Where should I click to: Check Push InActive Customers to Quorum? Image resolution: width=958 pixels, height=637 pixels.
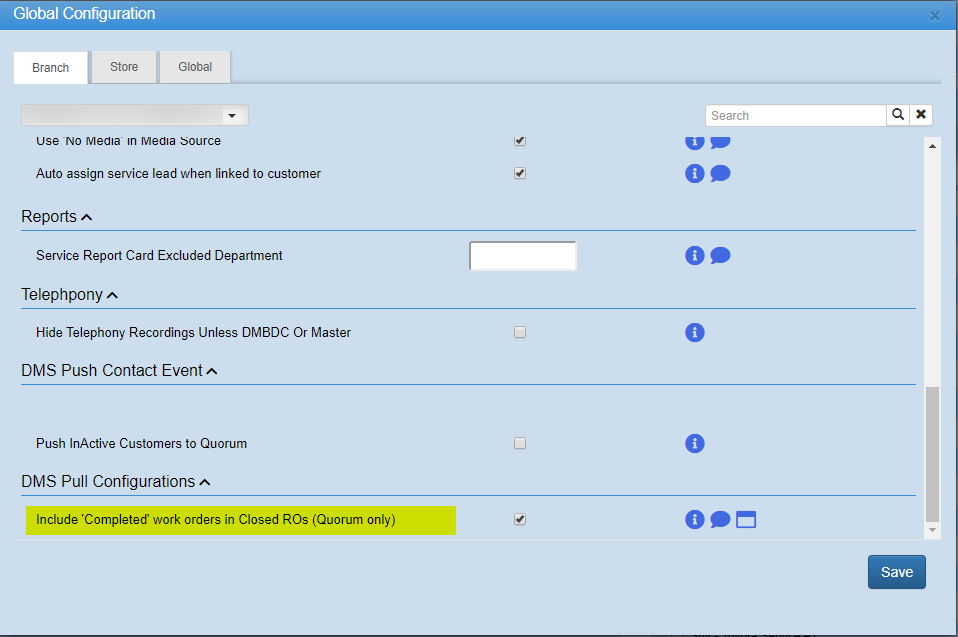[520, 443]
